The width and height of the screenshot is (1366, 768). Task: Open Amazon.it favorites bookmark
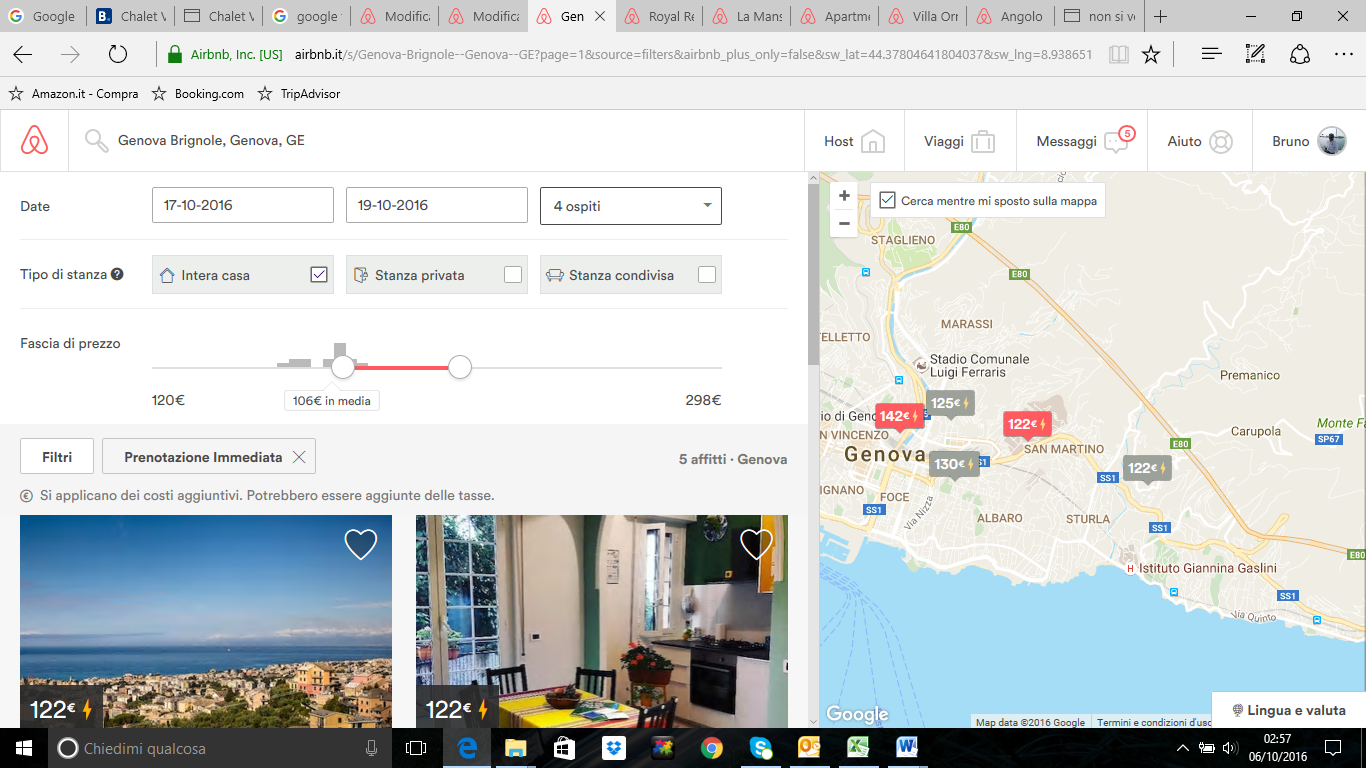tap(74, 94)
